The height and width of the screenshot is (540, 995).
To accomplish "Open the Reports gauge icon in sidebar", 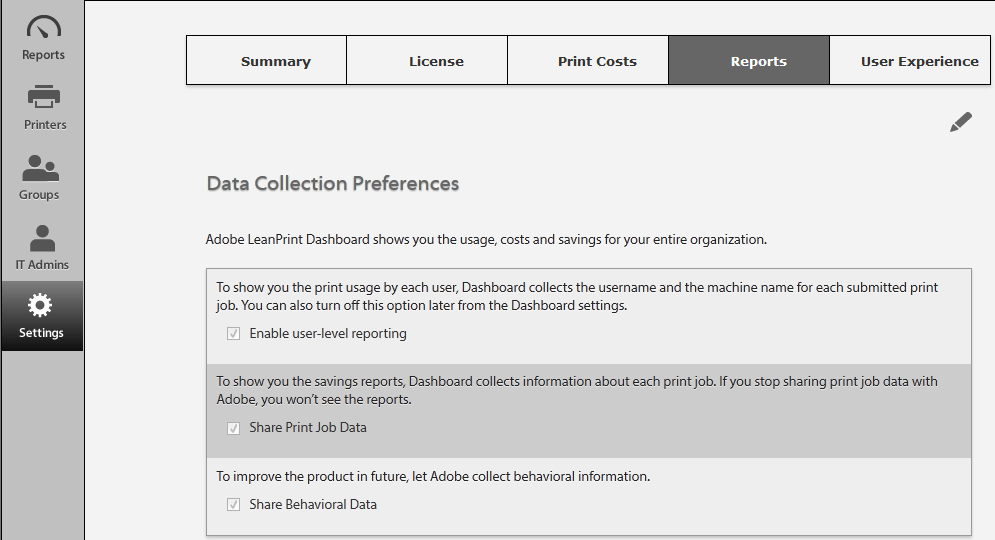I will pos(43,28).
